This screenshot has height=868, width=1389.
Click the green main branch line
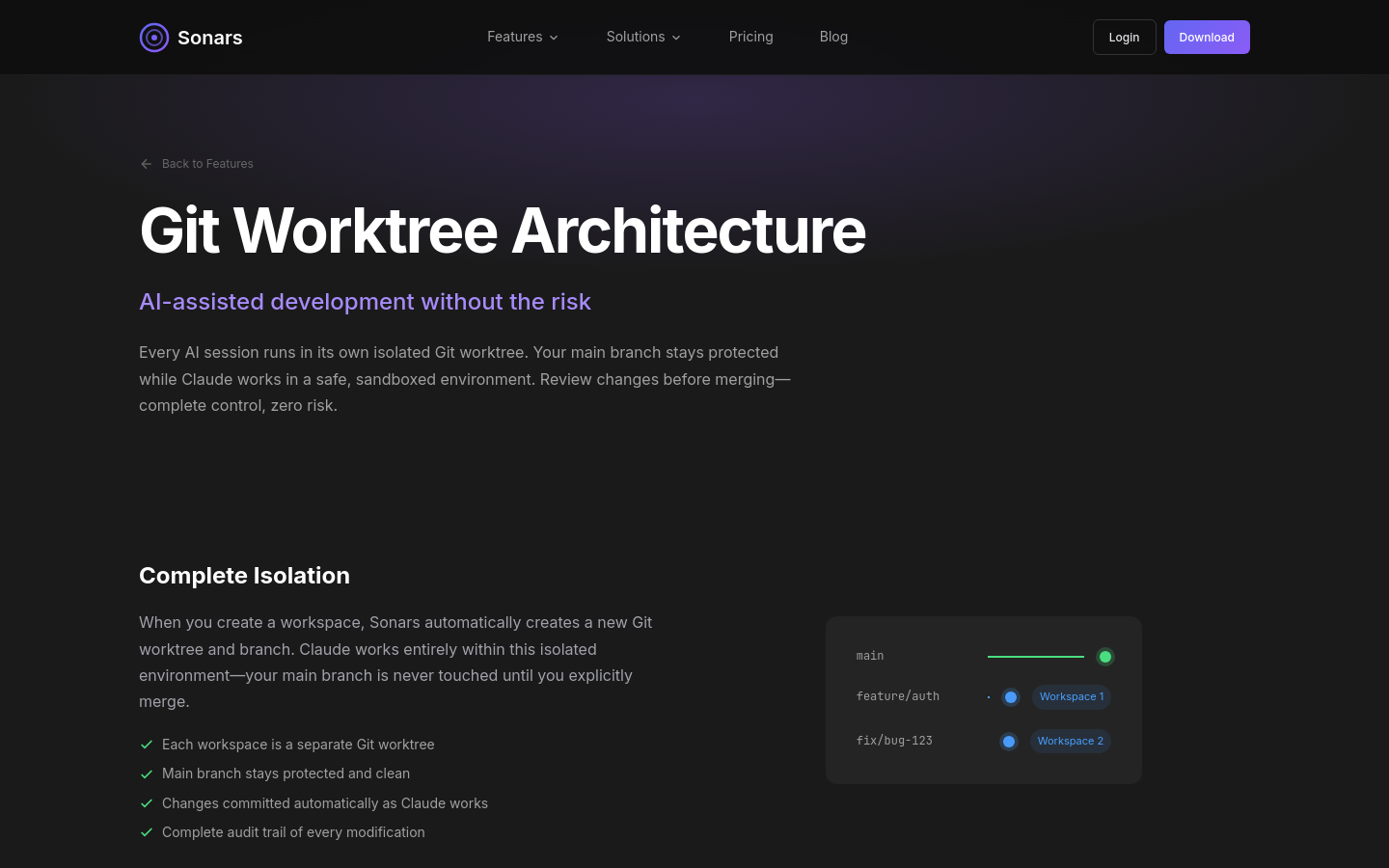pos(1036,657)
